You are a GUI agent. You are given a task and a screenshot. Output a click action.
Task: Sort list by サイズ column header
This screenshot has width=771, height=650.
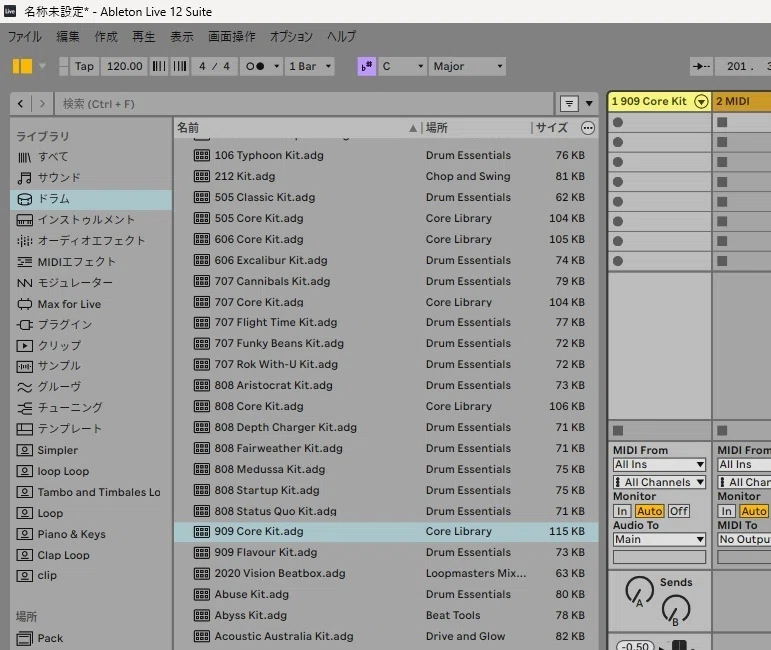click(551, 128)
